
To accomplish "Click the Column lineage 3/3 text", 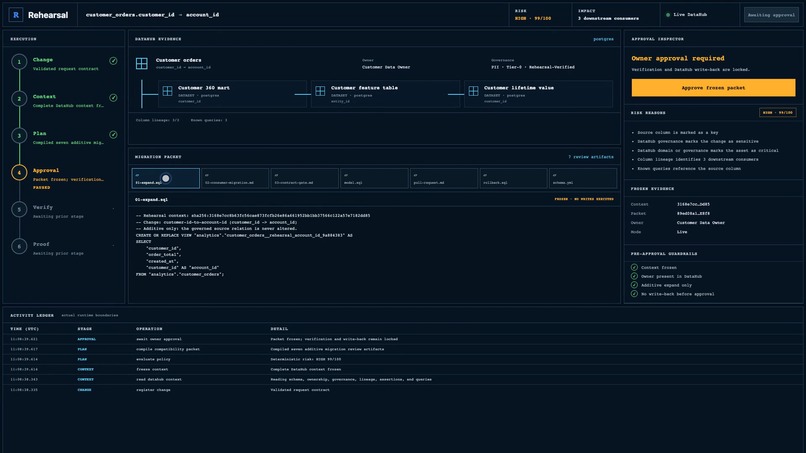I will pyautogui.click(x=157, y=120).
